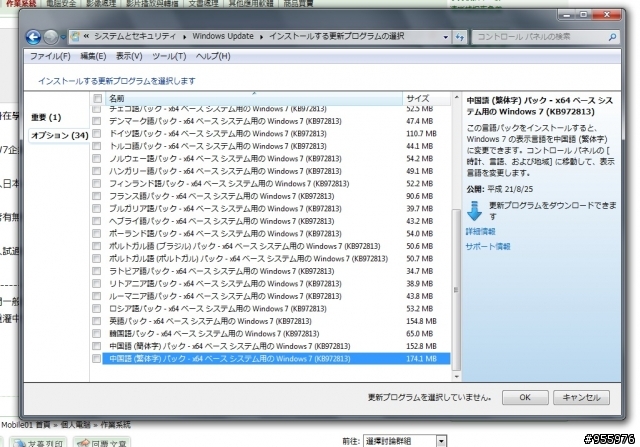
Task: Toggle the select-all checkbox in the header
Action: click(x=98, y=98)
